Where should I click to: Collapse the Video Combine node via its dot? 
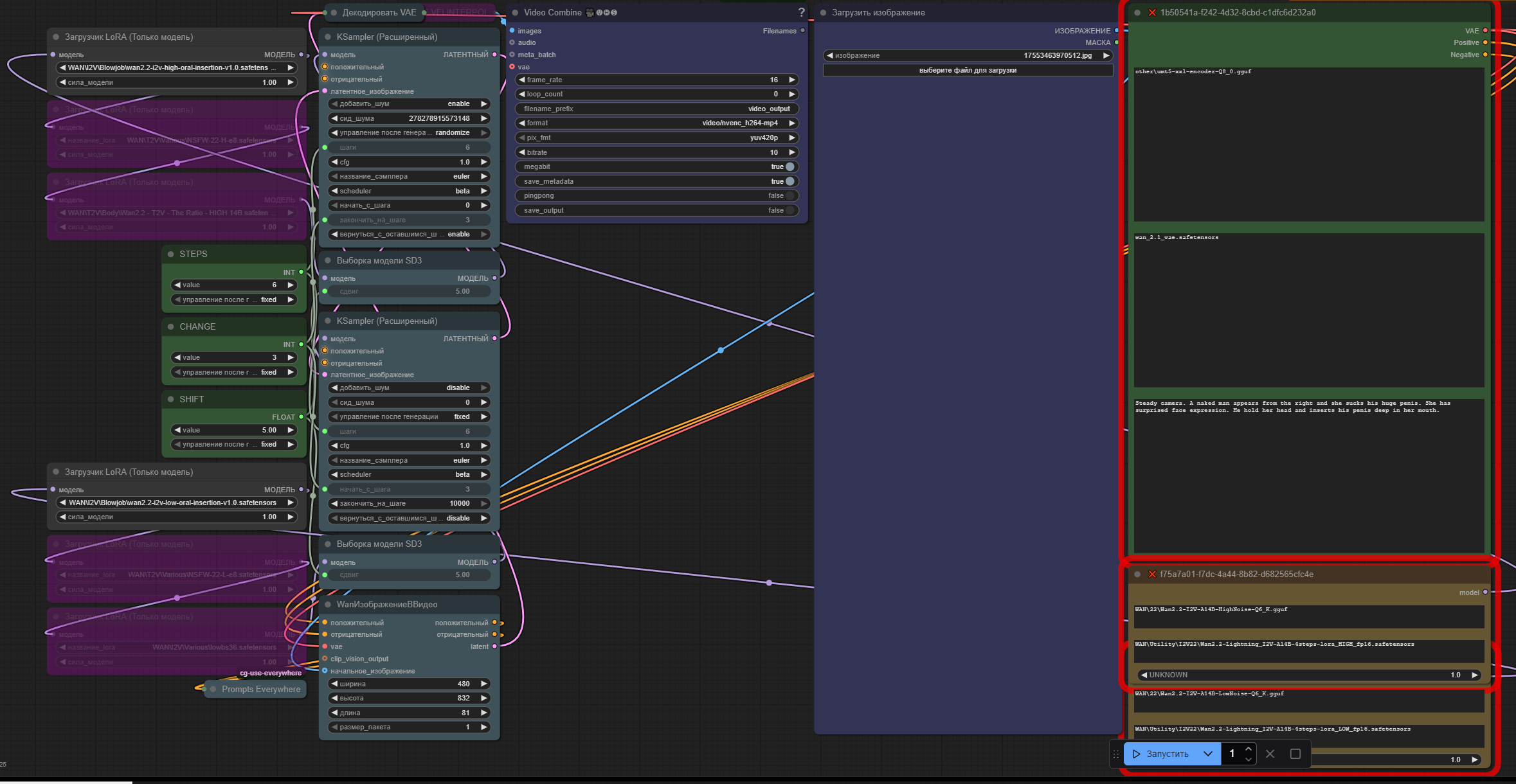(x=515, y=12)
